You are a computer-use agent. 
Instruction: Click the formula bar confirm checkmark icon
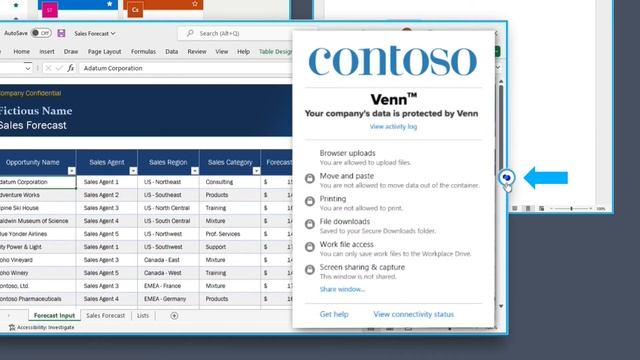point(59,68)
